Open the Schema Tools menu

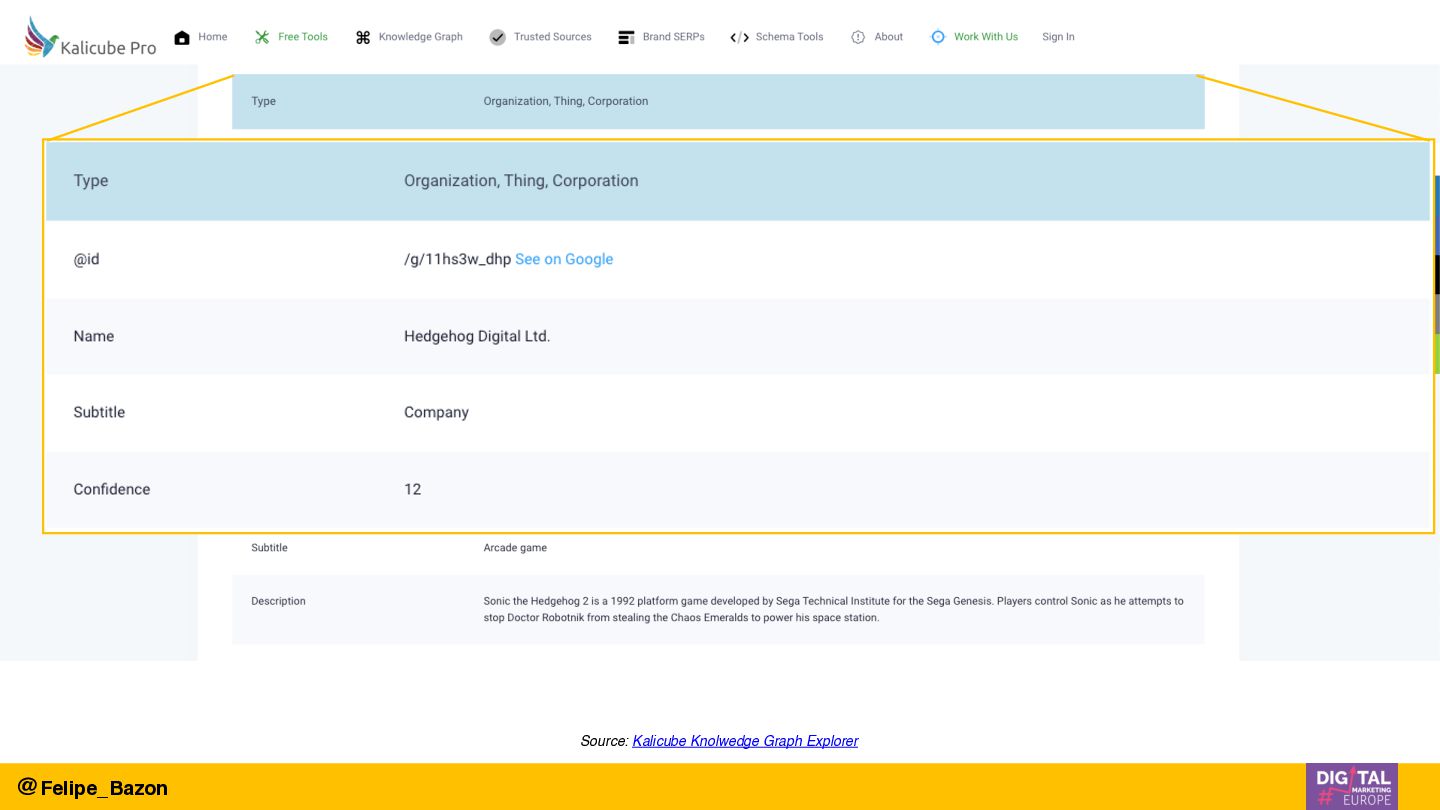point(790,37)
